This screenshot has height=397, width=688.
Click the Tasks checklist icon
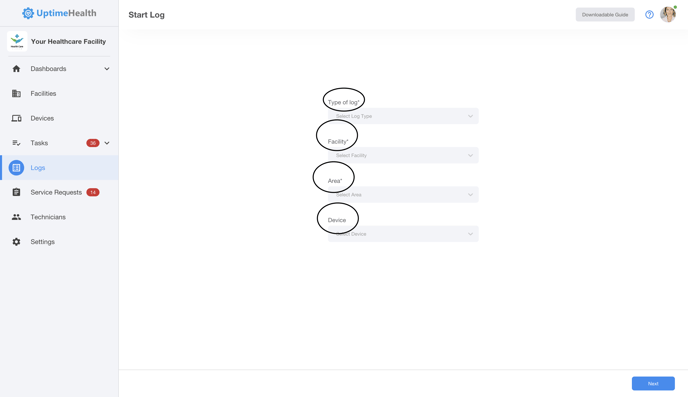point(16,143)
